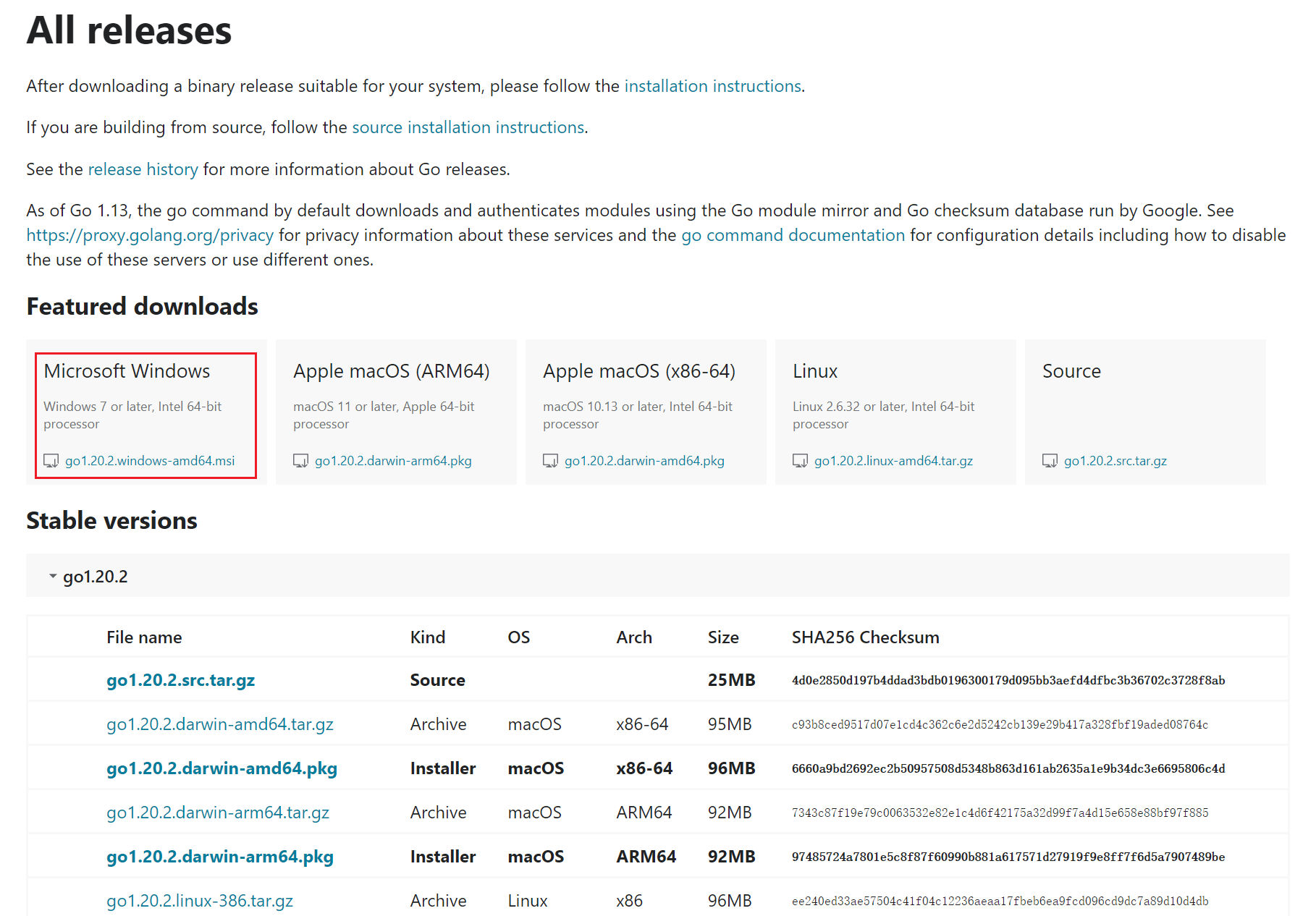Click go1.20.2.linux-386.tar.gz in the table

coord(200,901)
